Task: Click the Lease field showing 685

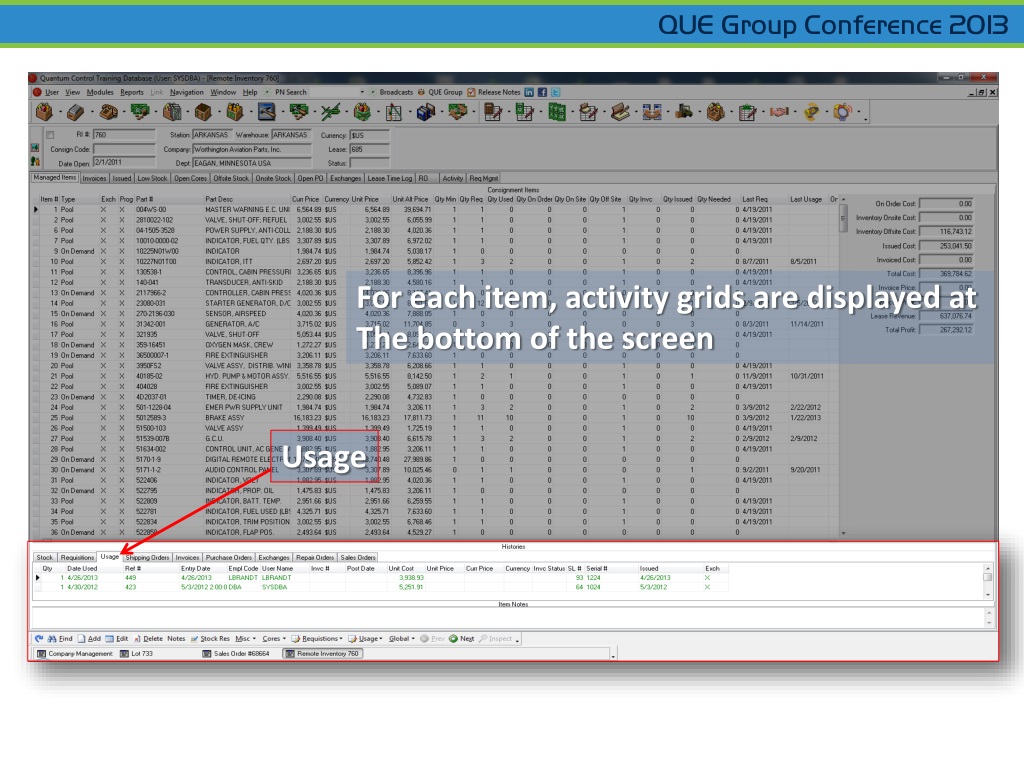Action: point(370,150)
